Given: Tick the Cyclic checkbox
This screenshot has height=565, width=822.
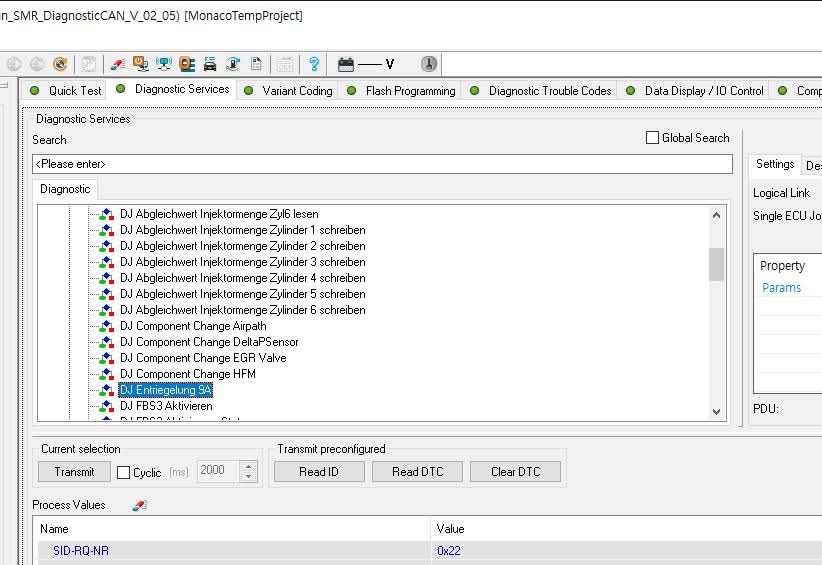Looking at the screenshot, I should pyautogui.click(x=123, y=472).
